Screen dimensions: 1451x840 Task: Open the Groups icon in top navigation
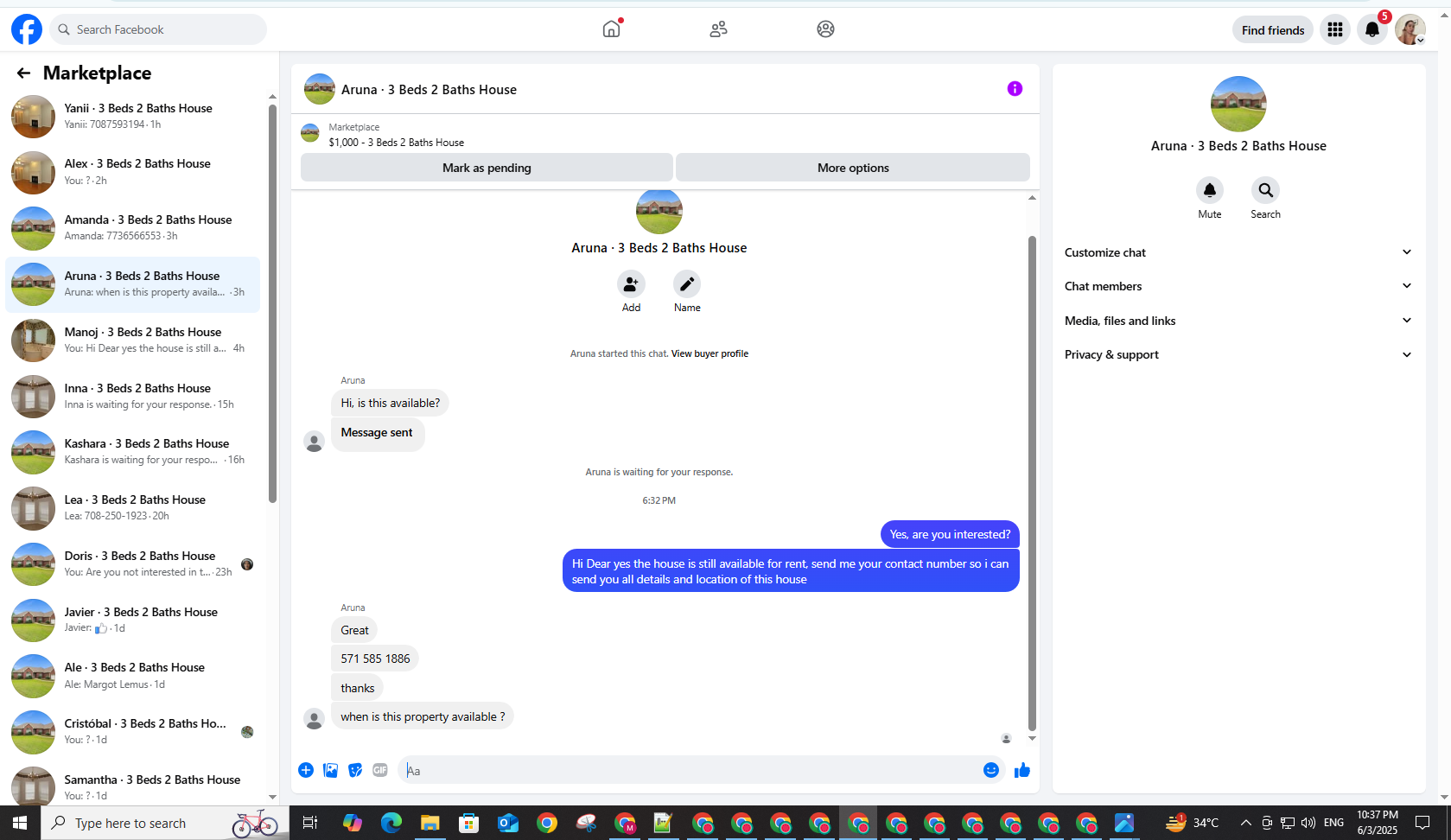[x=826, y=29]
